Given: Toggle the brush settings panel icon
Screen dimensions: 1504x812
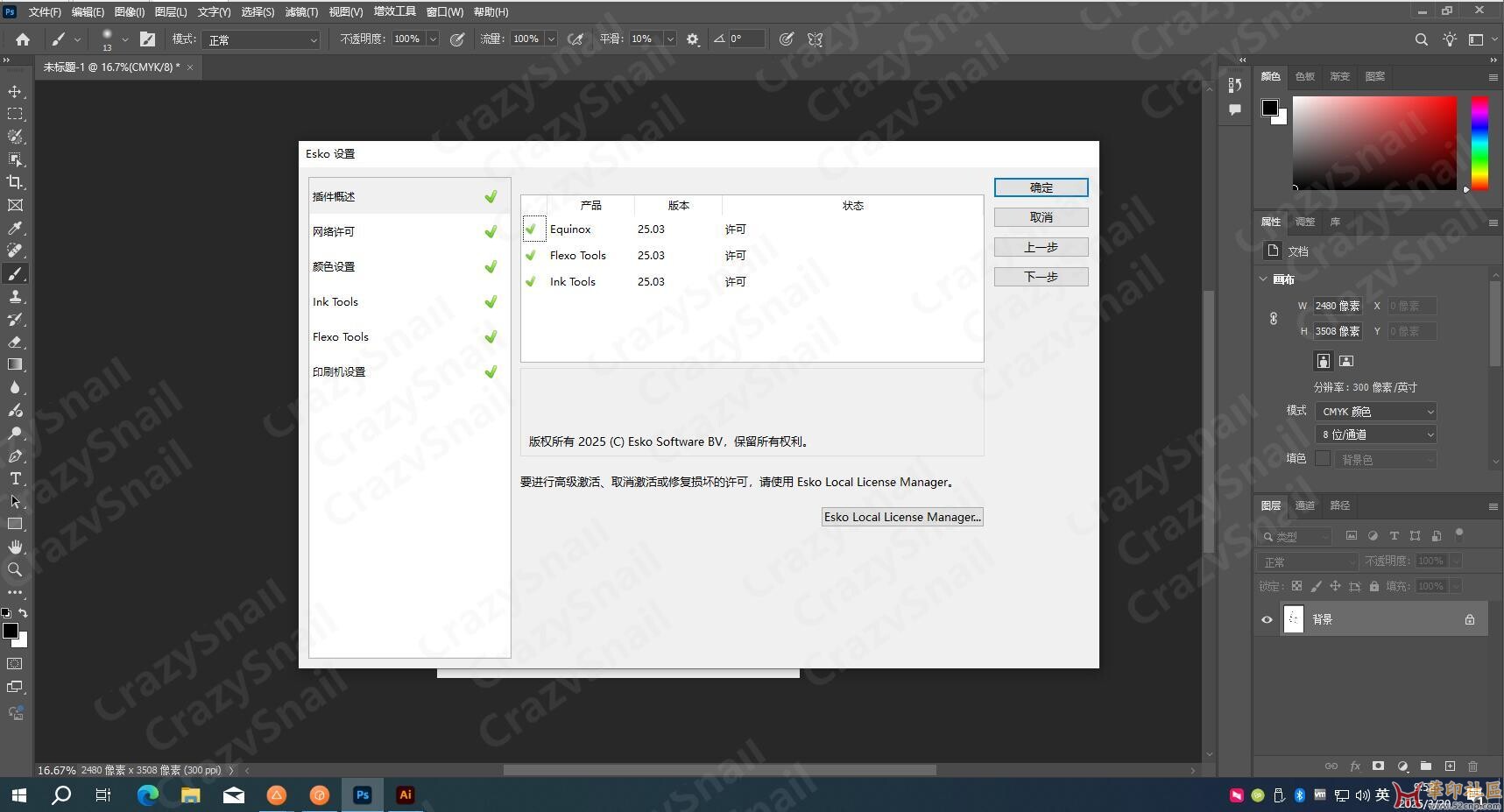Looking at the screenshot, I should tap(147, 39).
